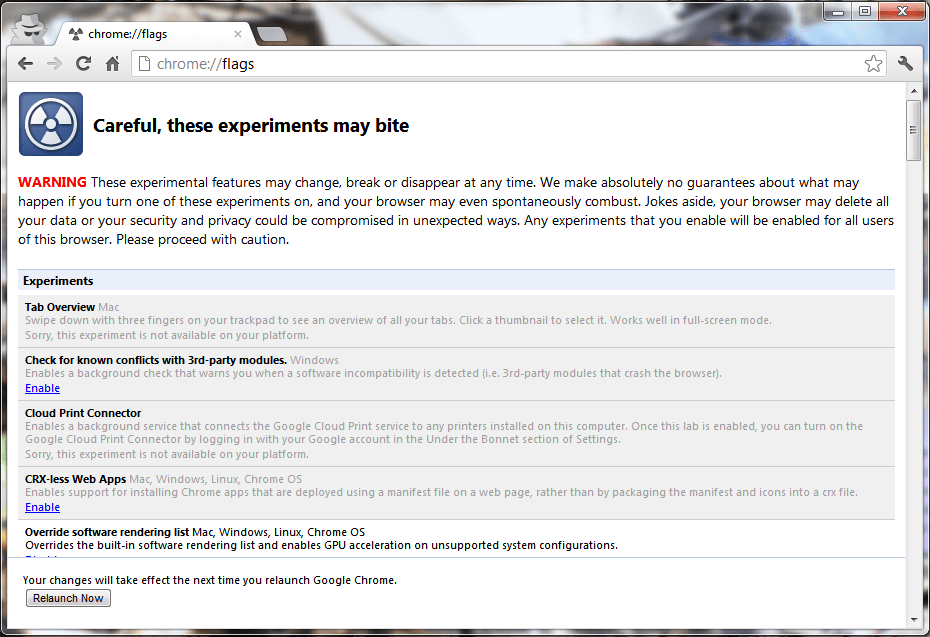Click the scrollbar up arrow
The height and width of the screenshot is (637, 930).
(x=913, y=90)
